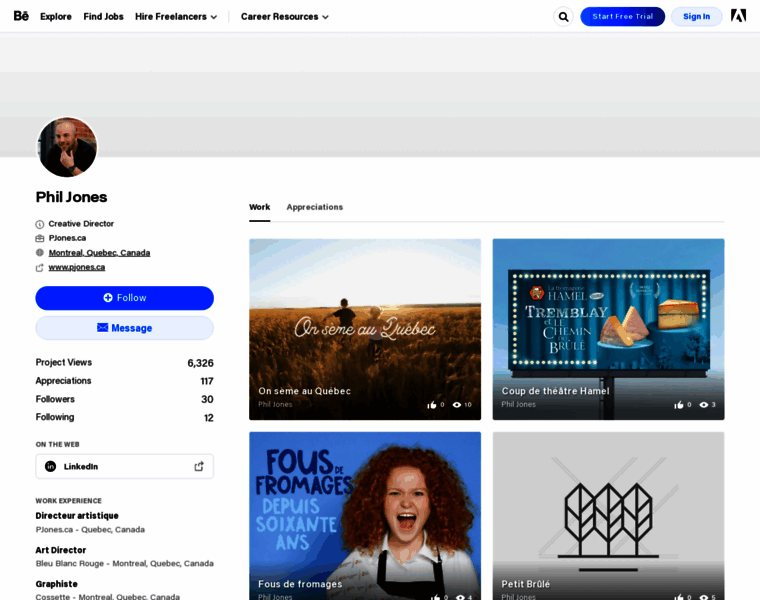Select the Work tab
This screenshot has width=760, height=600.
pyautogui.click(x=259, y=207)
